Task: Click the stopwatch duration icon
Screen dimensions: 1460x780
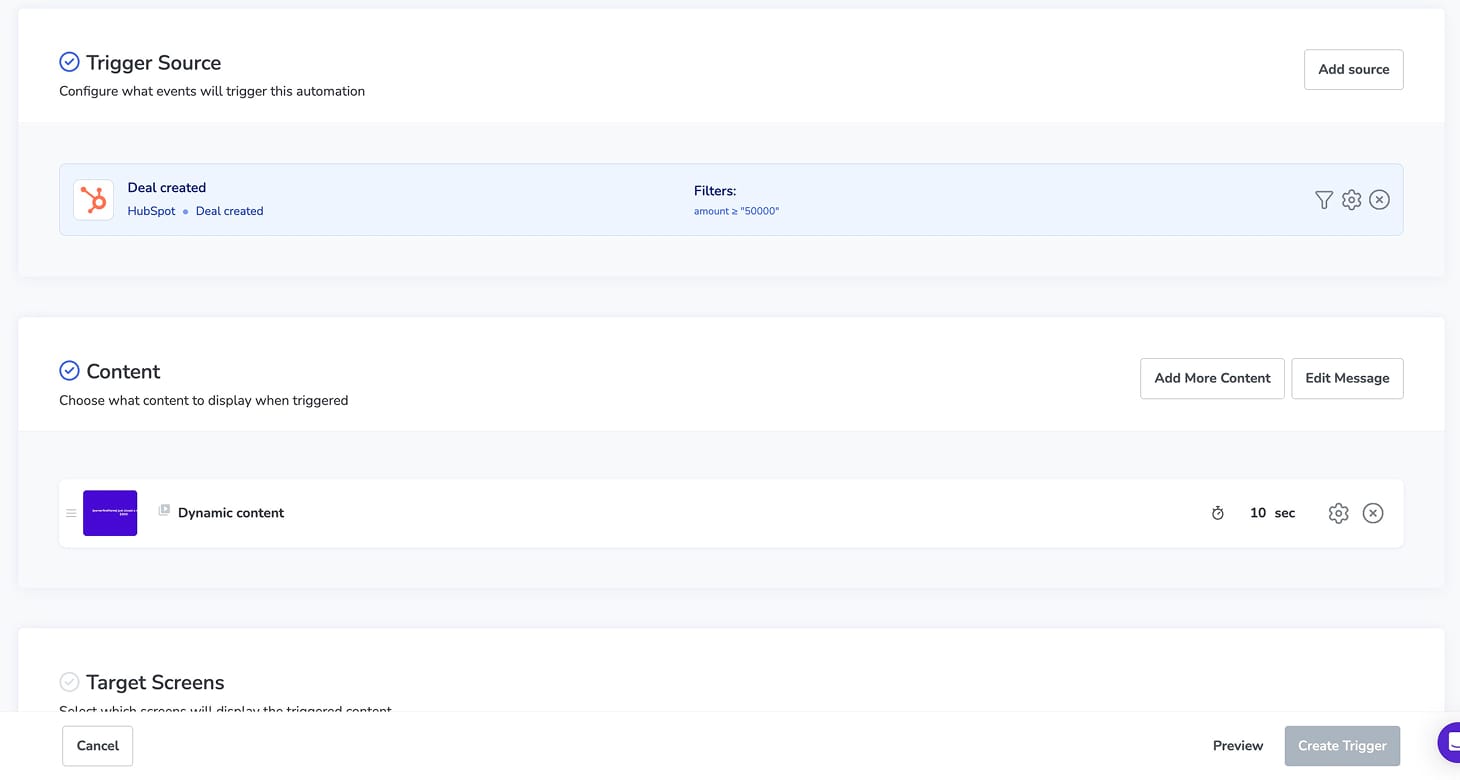Action: click(x=1217, y=513)
